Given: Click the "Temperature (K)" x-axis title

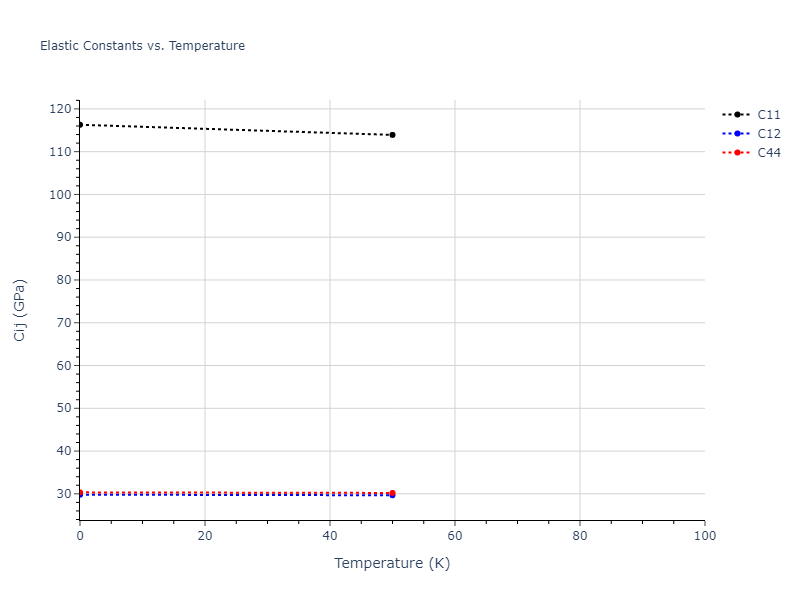Looking at the screenshot, I should click(x=392, y=563).
